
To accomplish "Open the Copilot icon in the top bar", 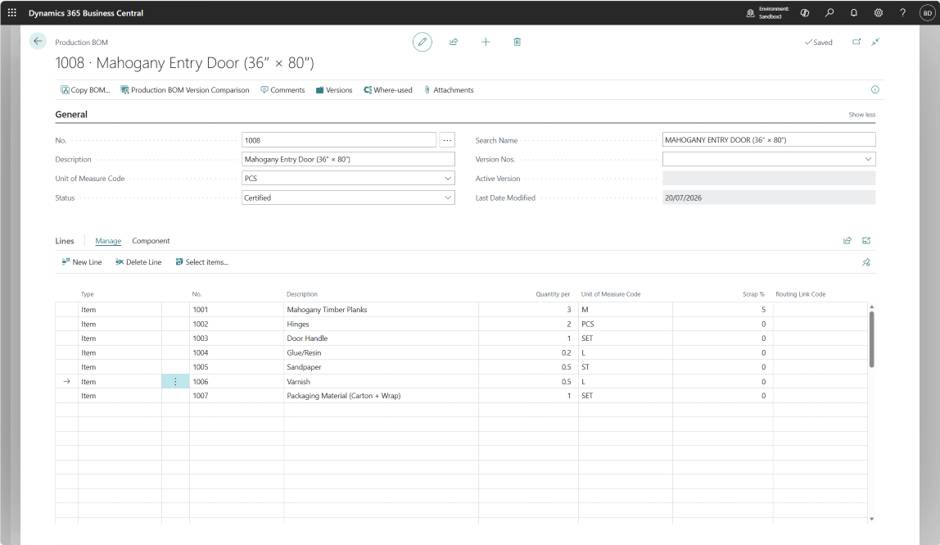I will click(805, 13).
